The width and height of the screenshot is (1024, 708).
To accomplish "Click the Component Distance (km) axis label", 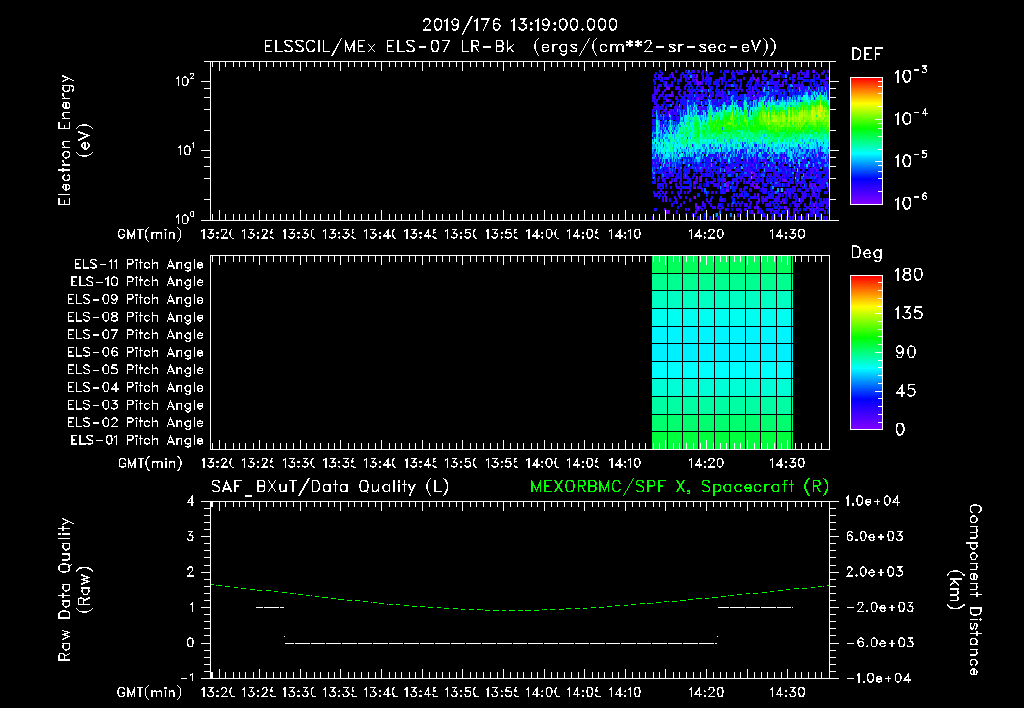I will pos(965,590).
